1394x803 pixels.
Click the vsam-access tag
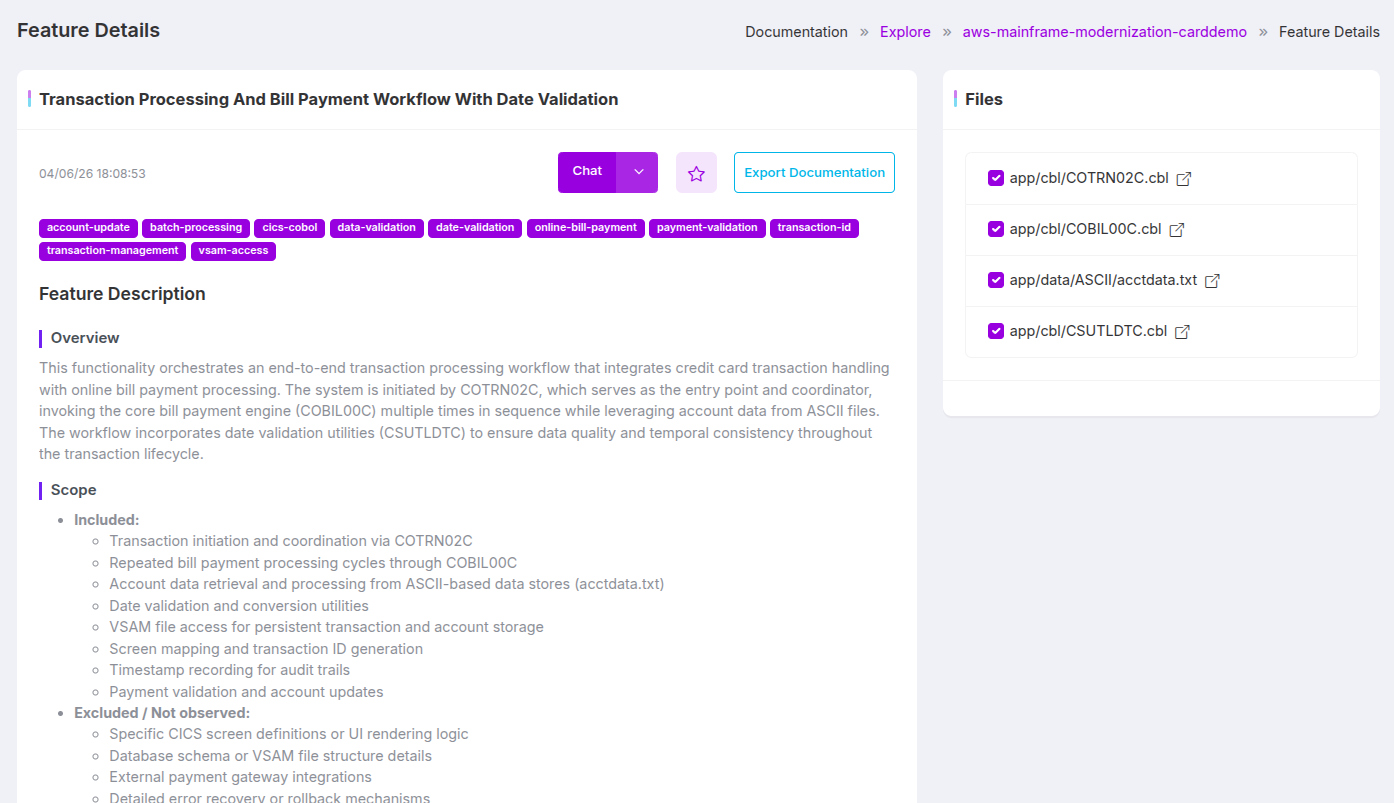(233, 251)
